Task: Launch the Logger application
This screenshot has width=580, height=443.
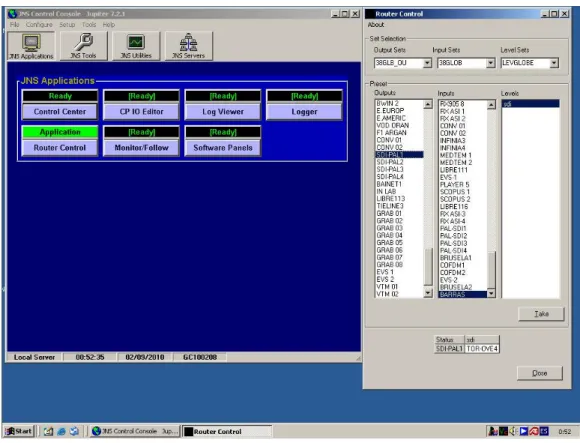Action: 304,112
